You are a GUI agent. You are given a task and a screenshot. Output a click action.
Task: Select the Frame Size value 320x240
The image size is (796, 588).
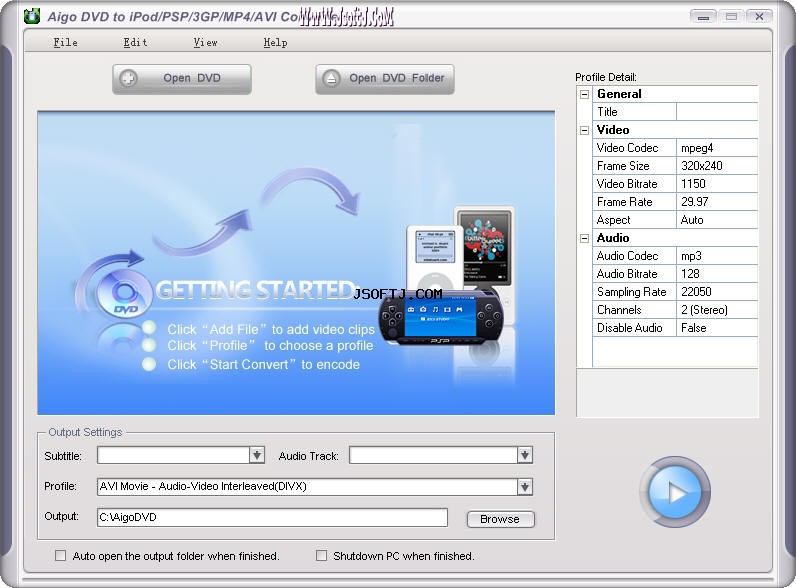[717, 166]
